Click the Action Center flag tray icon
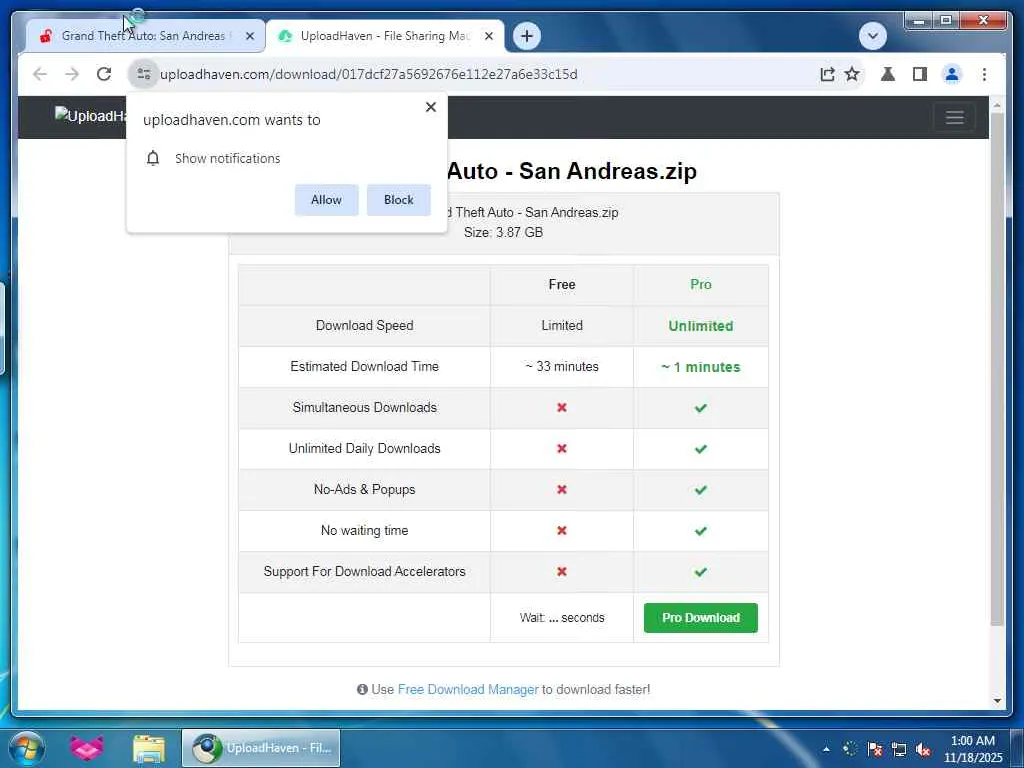This screenshot has width=1024, height=768. click(874, 749)
